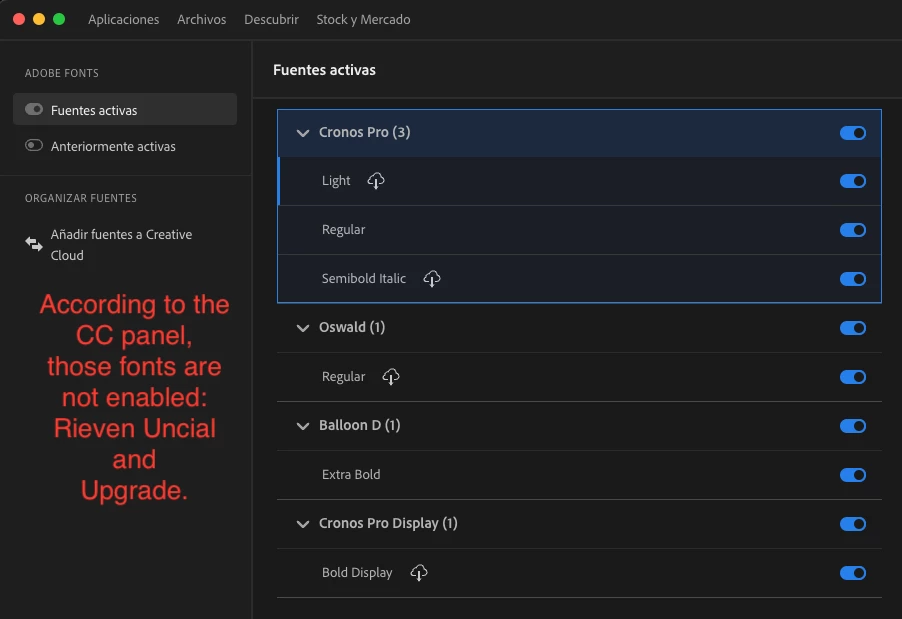The height and width of the screenshot is (619, 902).
Task: Click the Fuentes activas panel heading
Action: tap(324, 70)
